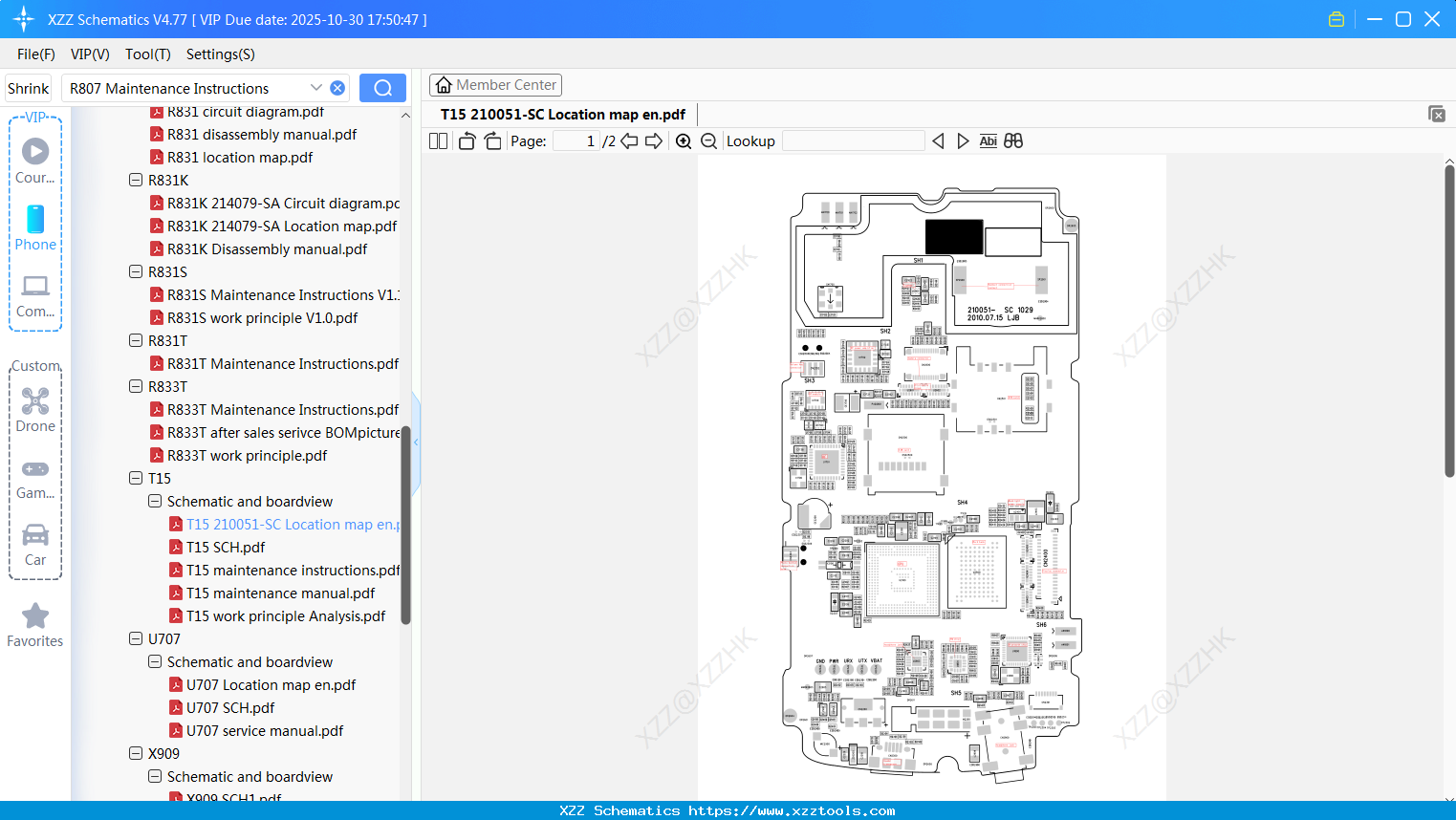
Task: Open search history dropdown arrow
Action: [x=316, y=88]
